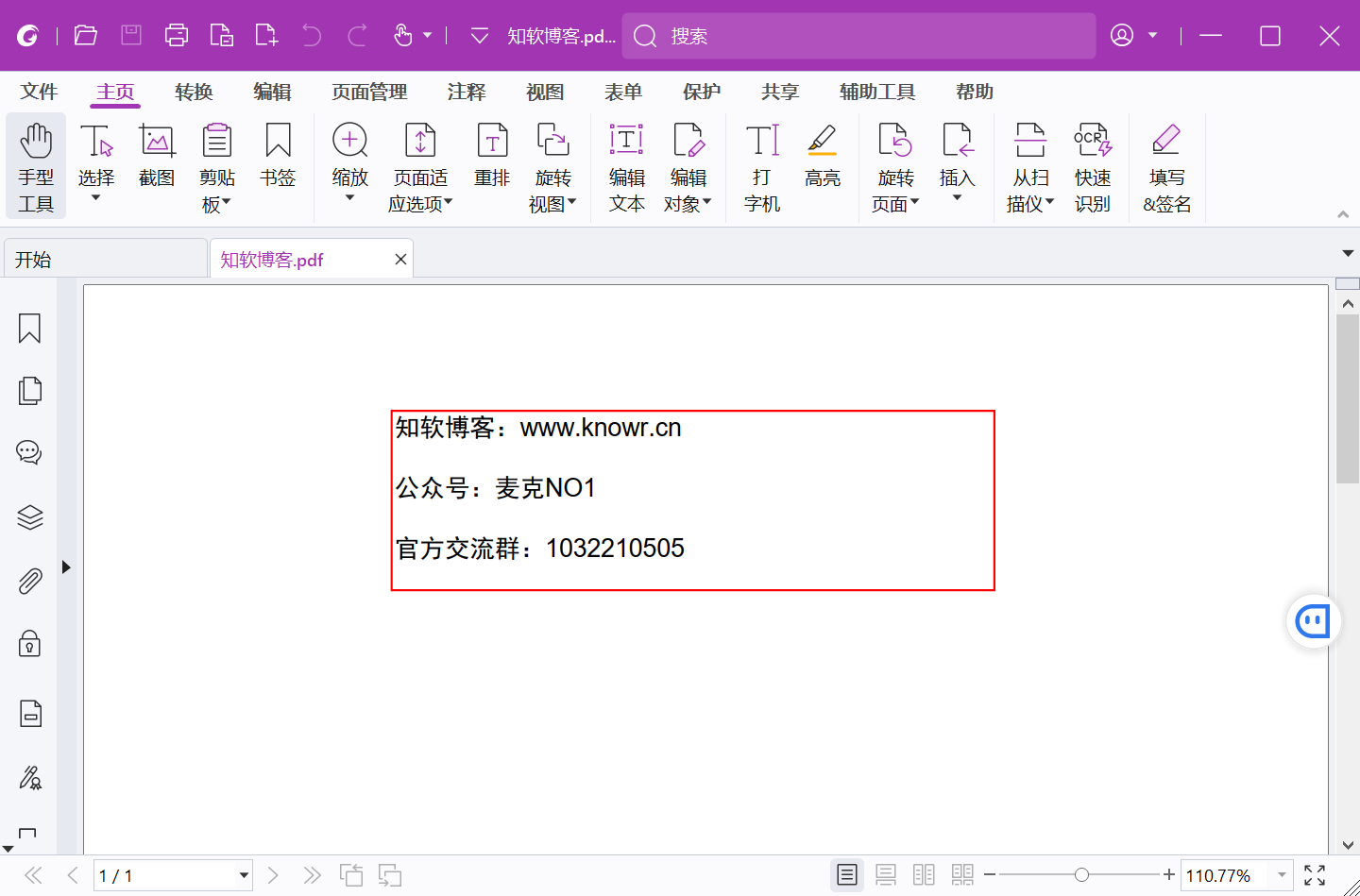Close the 知软博客.pdf tab
The height and width of the screenshot is (896, 1360).
400,260
